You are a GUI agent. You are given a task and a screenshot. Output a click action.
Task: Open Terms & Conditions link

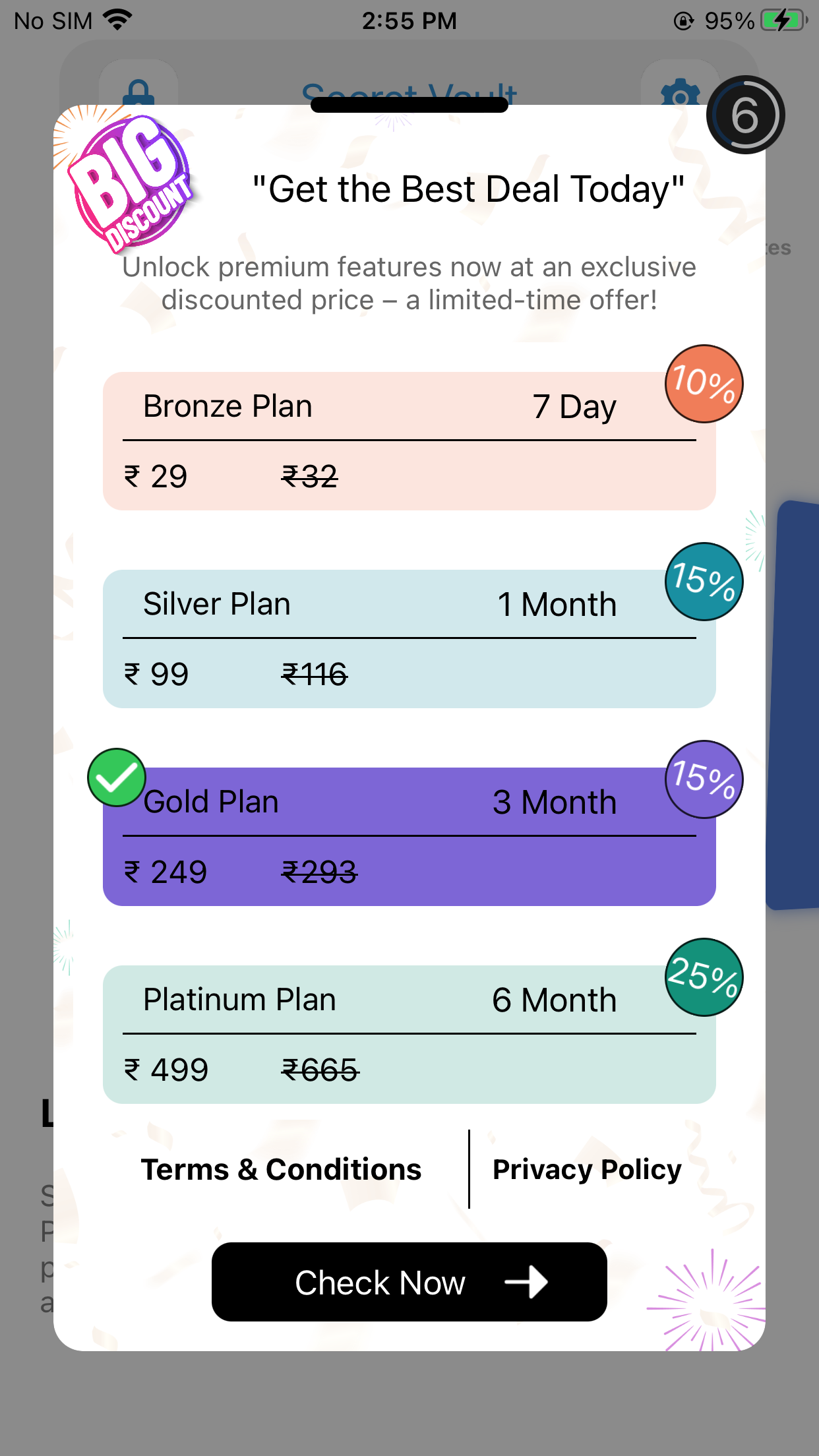281,1169
